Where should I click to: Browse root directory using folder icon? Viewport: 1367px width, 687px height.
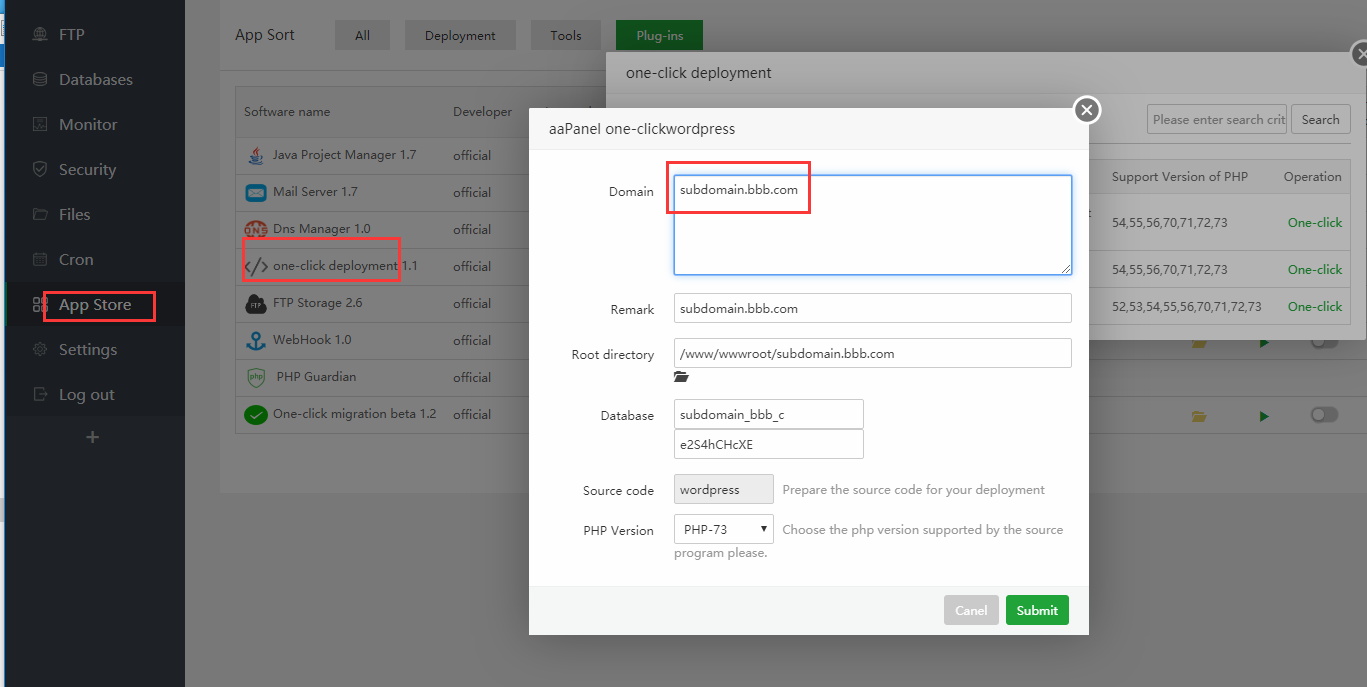pyautogui.click(x=682, y=377)
